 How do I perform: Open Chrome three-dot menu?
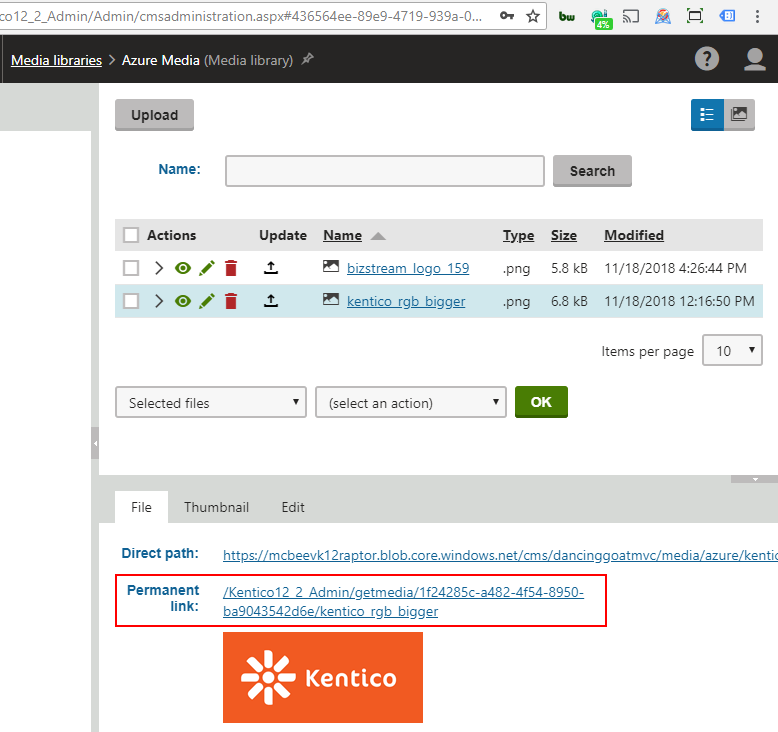click(757, 17)
